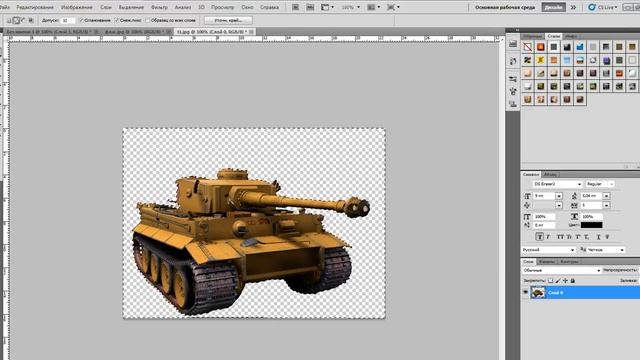Screen dimensions: 640x360
Task: Launch Mini Bridge from the application bar
Action: [310, 7]
